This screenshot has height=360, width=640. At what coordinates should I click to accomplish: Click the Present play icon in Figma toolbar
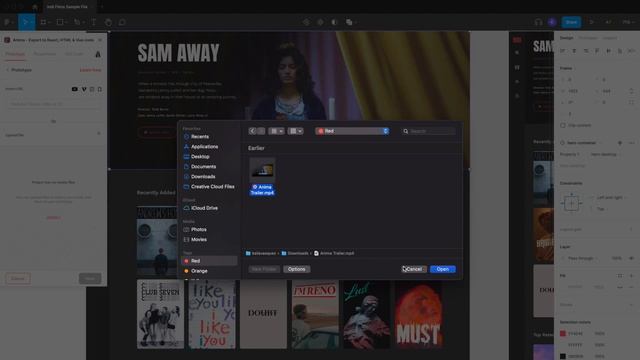pyautogui.click(x=591, y=22)
